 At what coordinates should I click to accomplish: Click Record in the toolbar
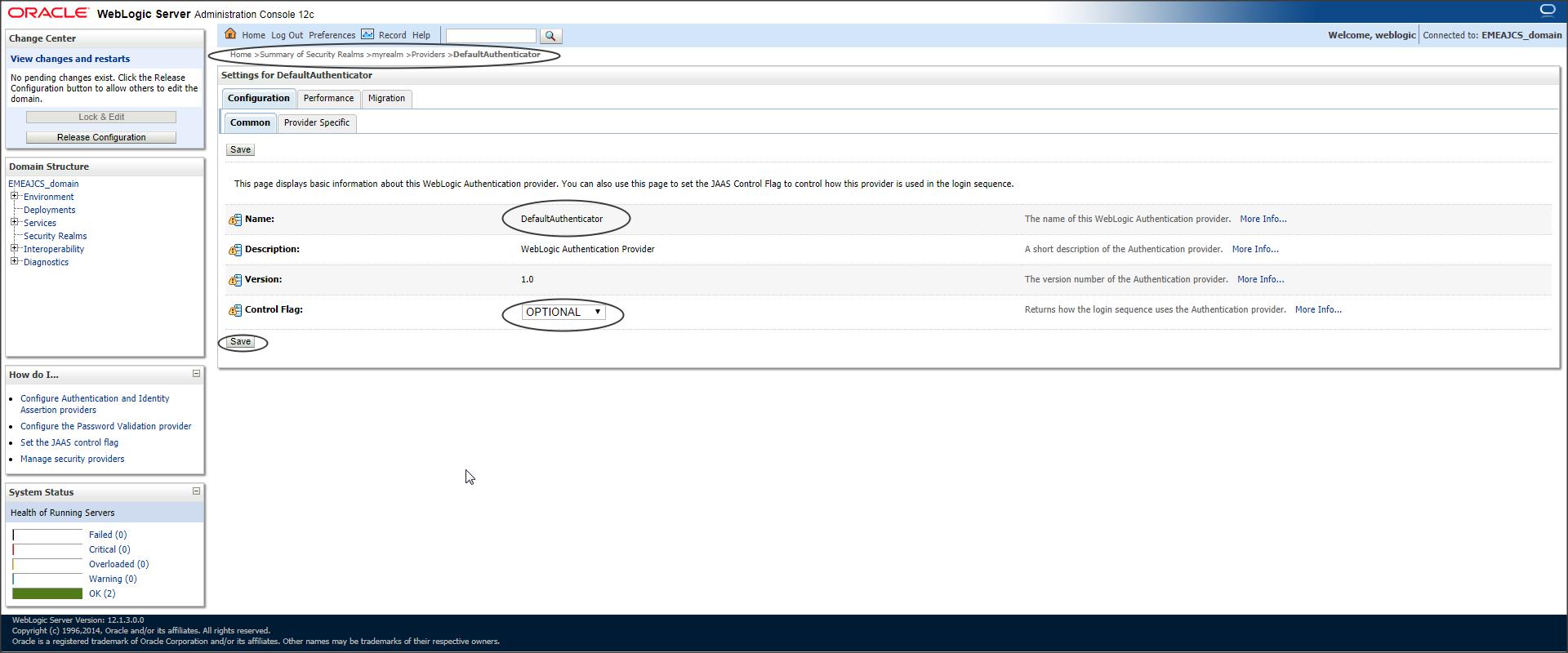(392, 35)
